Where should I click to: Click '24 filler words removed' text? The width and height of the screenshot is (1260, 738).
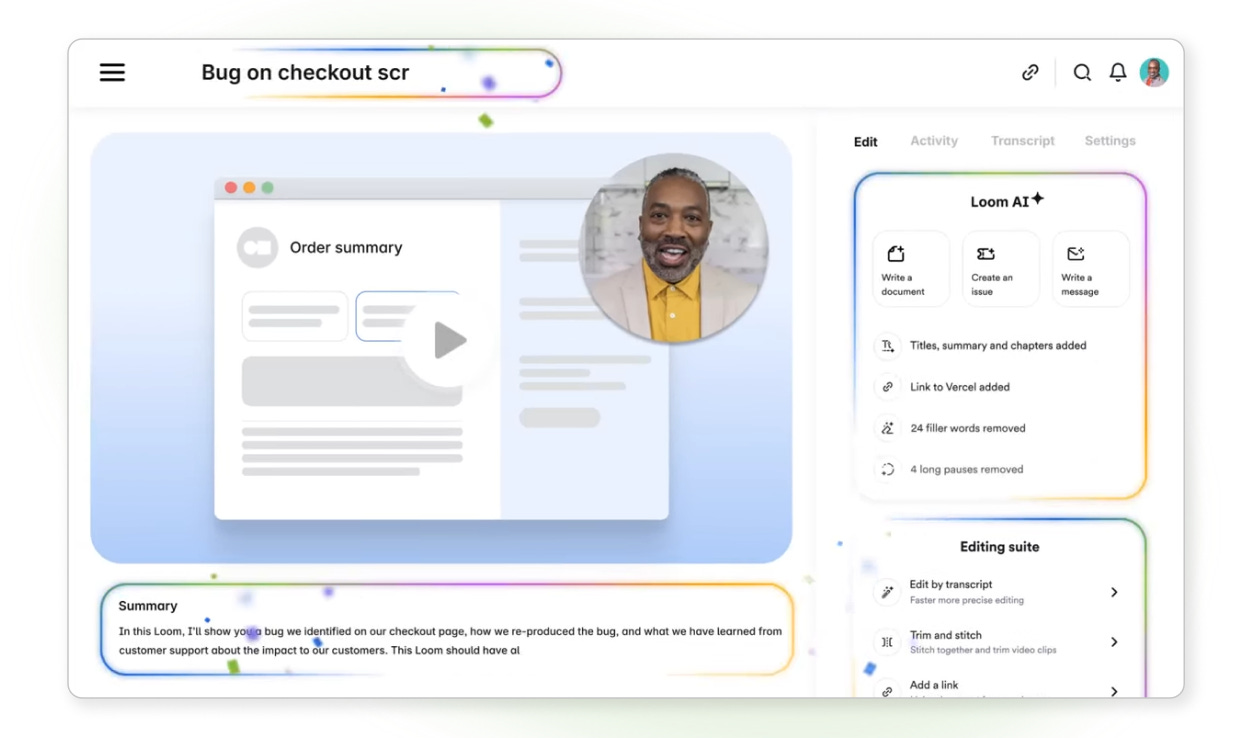[968, 428]
